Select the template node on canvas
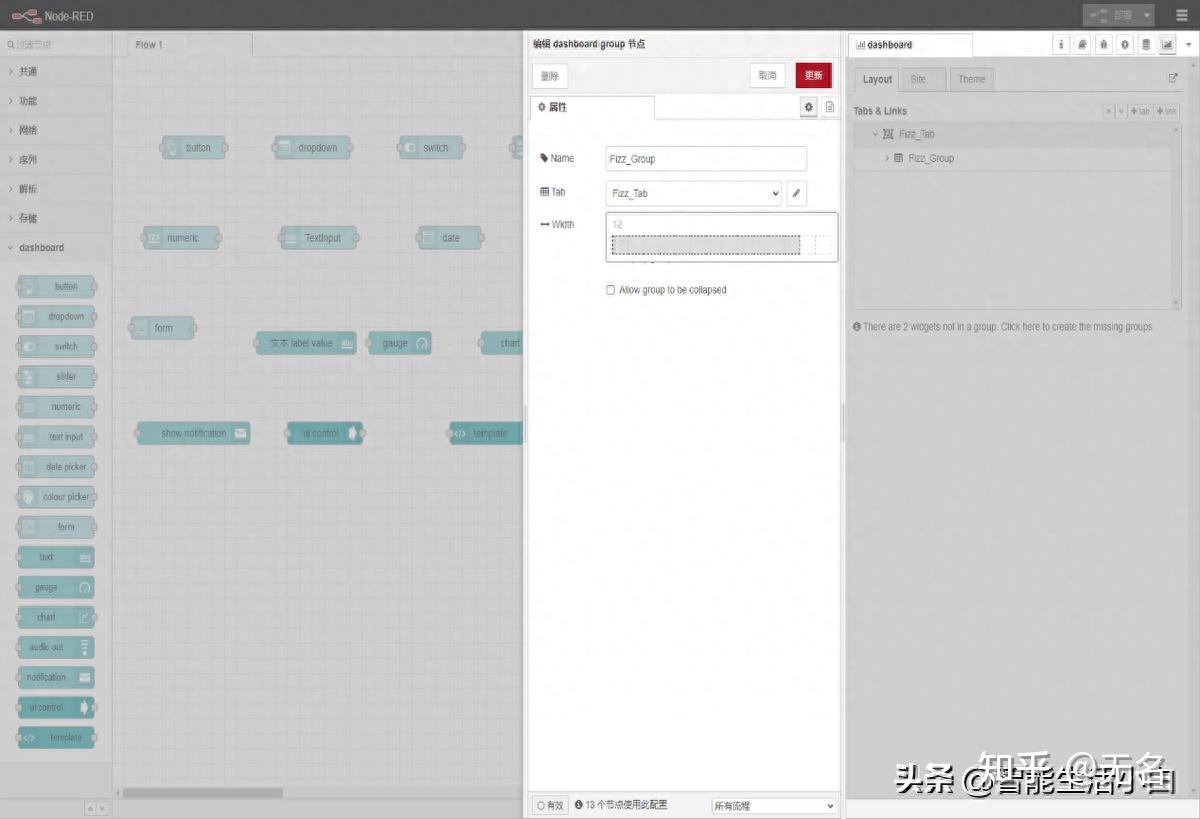1200x819 pixels. [x=486, y=433]
